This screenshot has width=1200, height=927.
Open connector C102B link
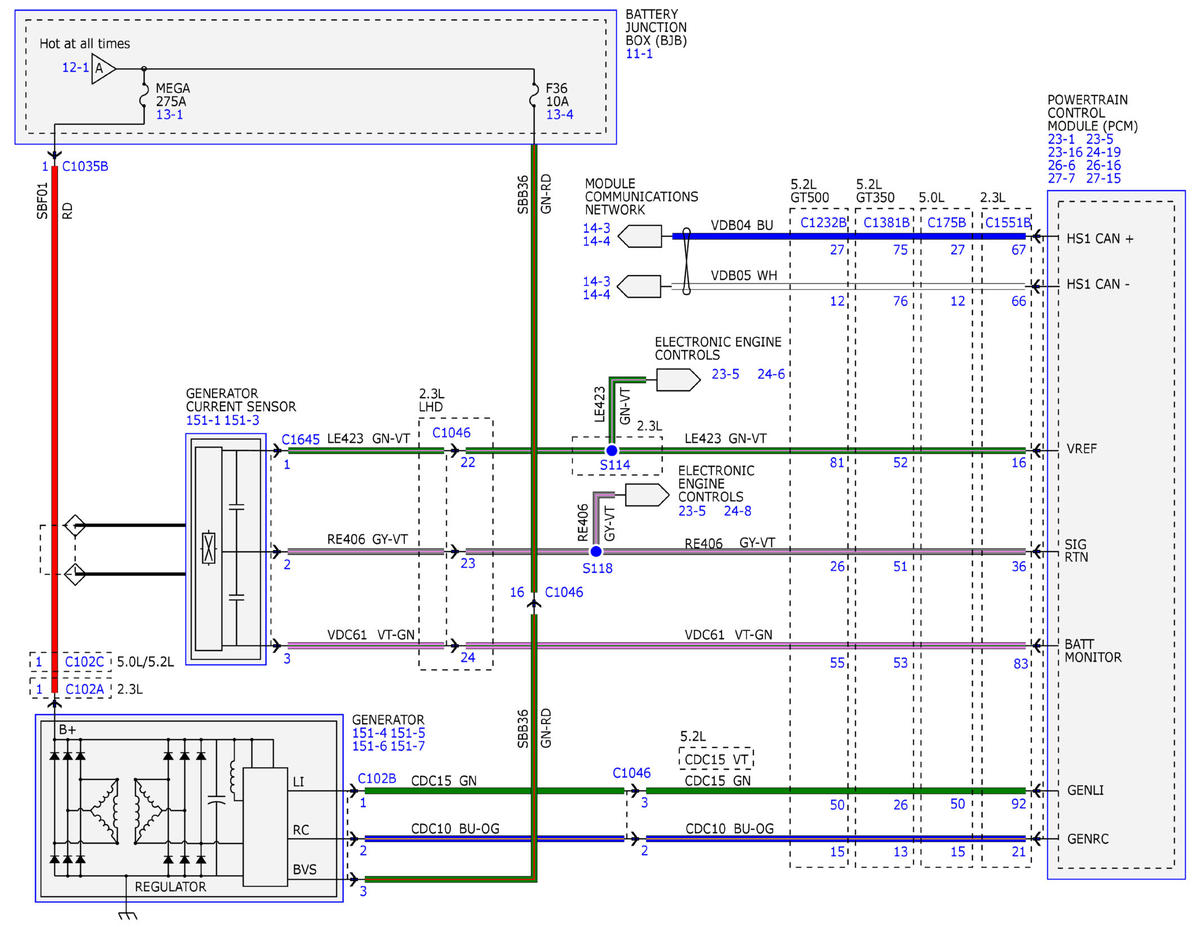376,777
